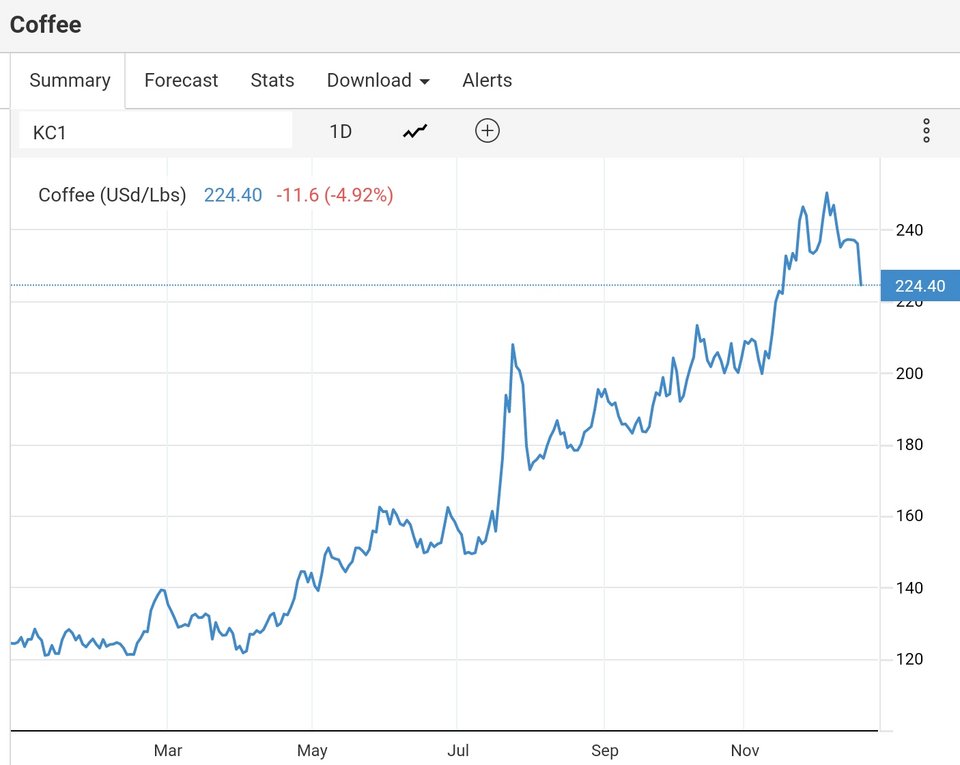Click the -11.6 (-4.92%) change value
The width and height of the screenshot is (960, 765).
click(335, 195)
